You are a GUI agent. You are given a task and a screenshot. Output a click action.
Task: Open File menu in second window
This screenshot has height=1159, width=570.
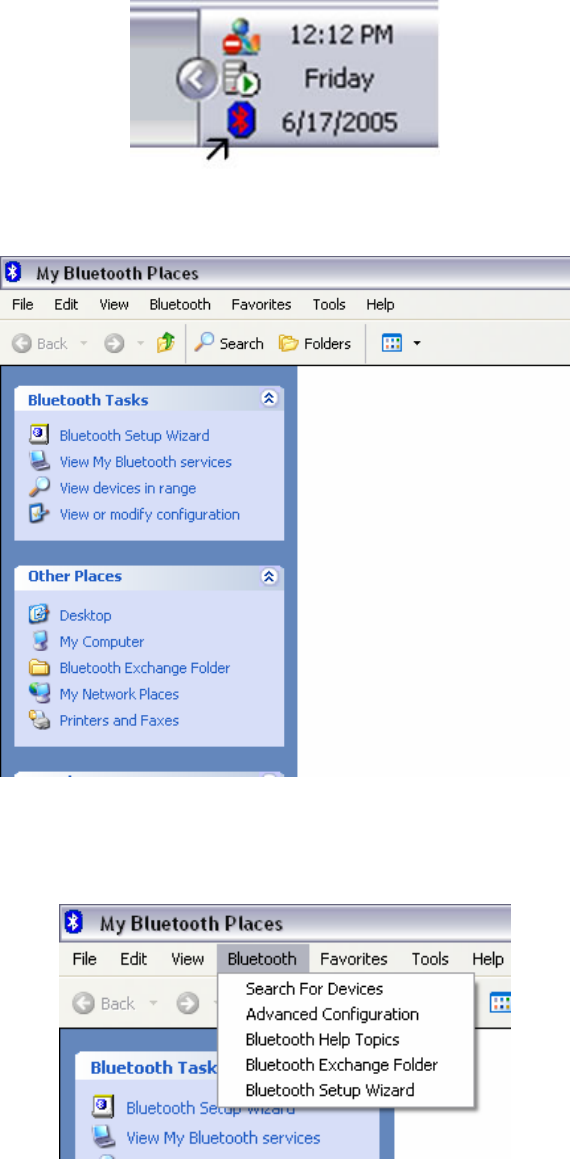(x=84, y=959)
